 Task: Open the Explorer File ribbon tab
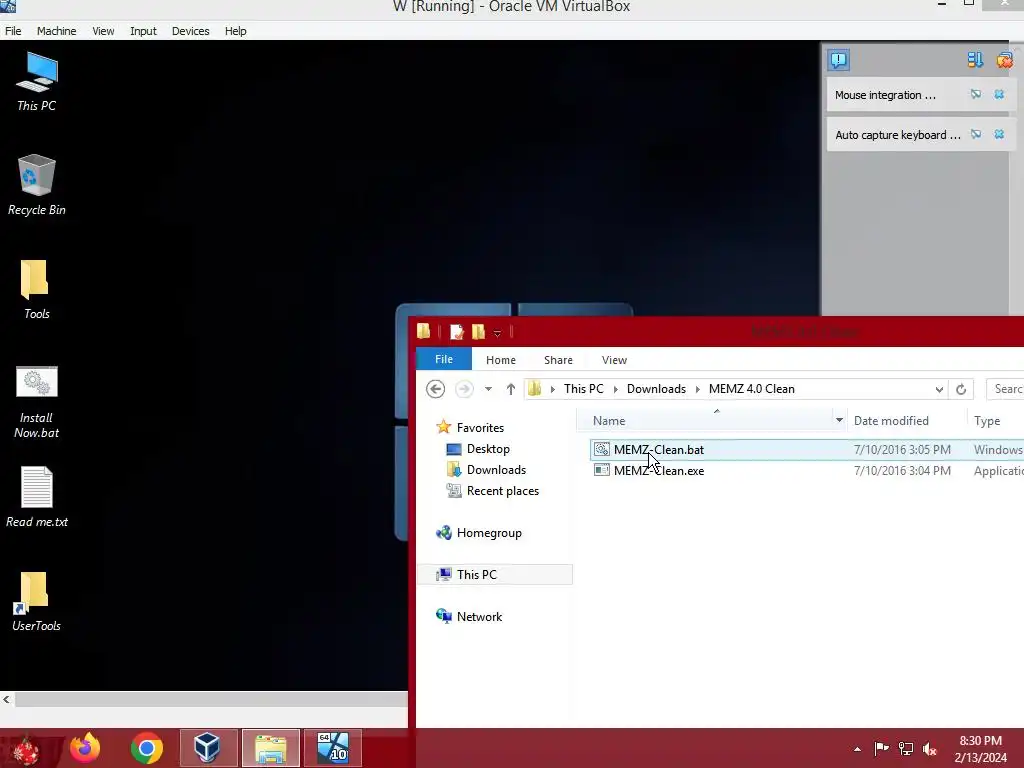click(x=443, y=359)
